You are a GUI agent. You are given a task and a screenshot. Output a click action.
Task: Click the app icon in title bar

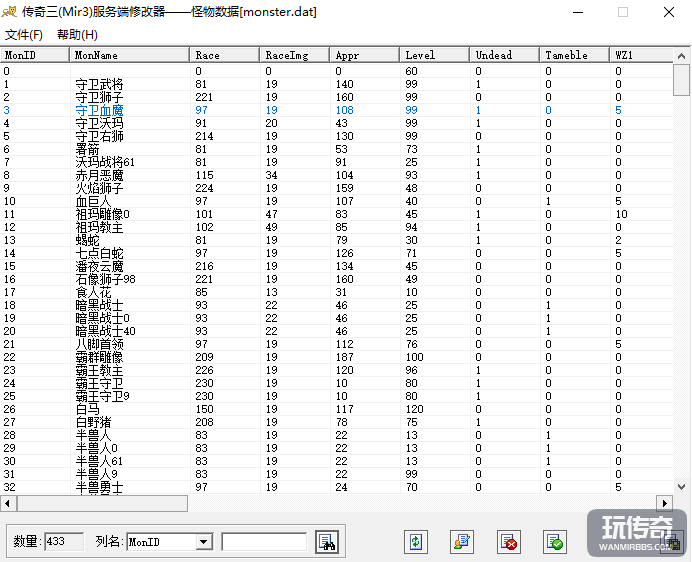click(9, 11)
